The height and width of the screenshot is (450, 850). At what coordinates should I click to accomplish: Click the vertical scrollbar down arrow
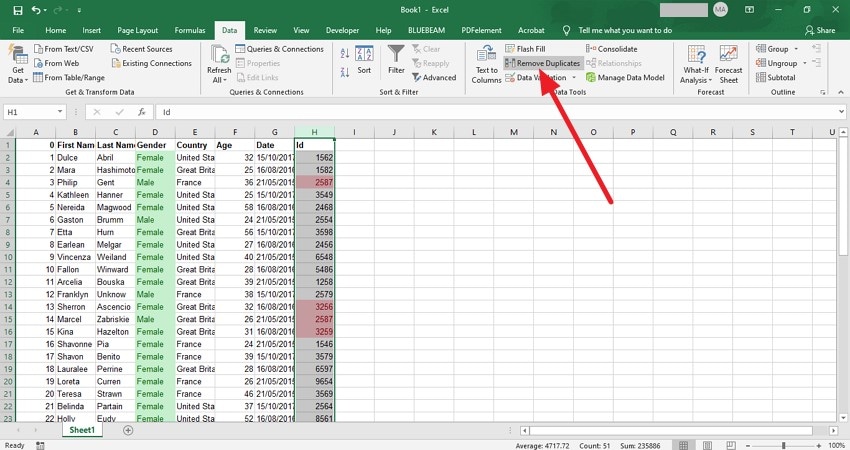(x=843, y=418)
